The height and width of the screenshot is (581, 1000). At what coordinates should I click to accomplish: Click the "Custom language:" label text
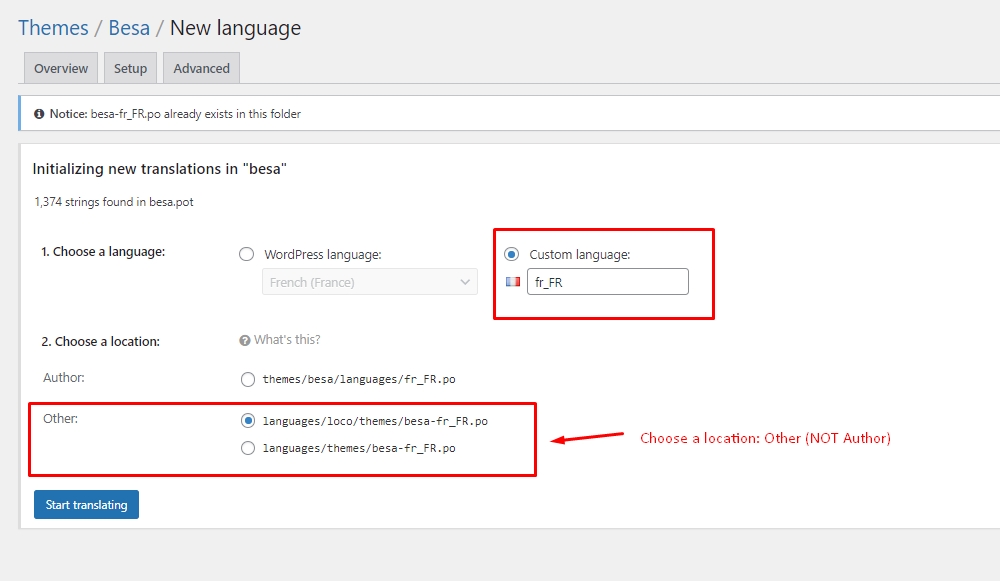[x=580, y=255]
